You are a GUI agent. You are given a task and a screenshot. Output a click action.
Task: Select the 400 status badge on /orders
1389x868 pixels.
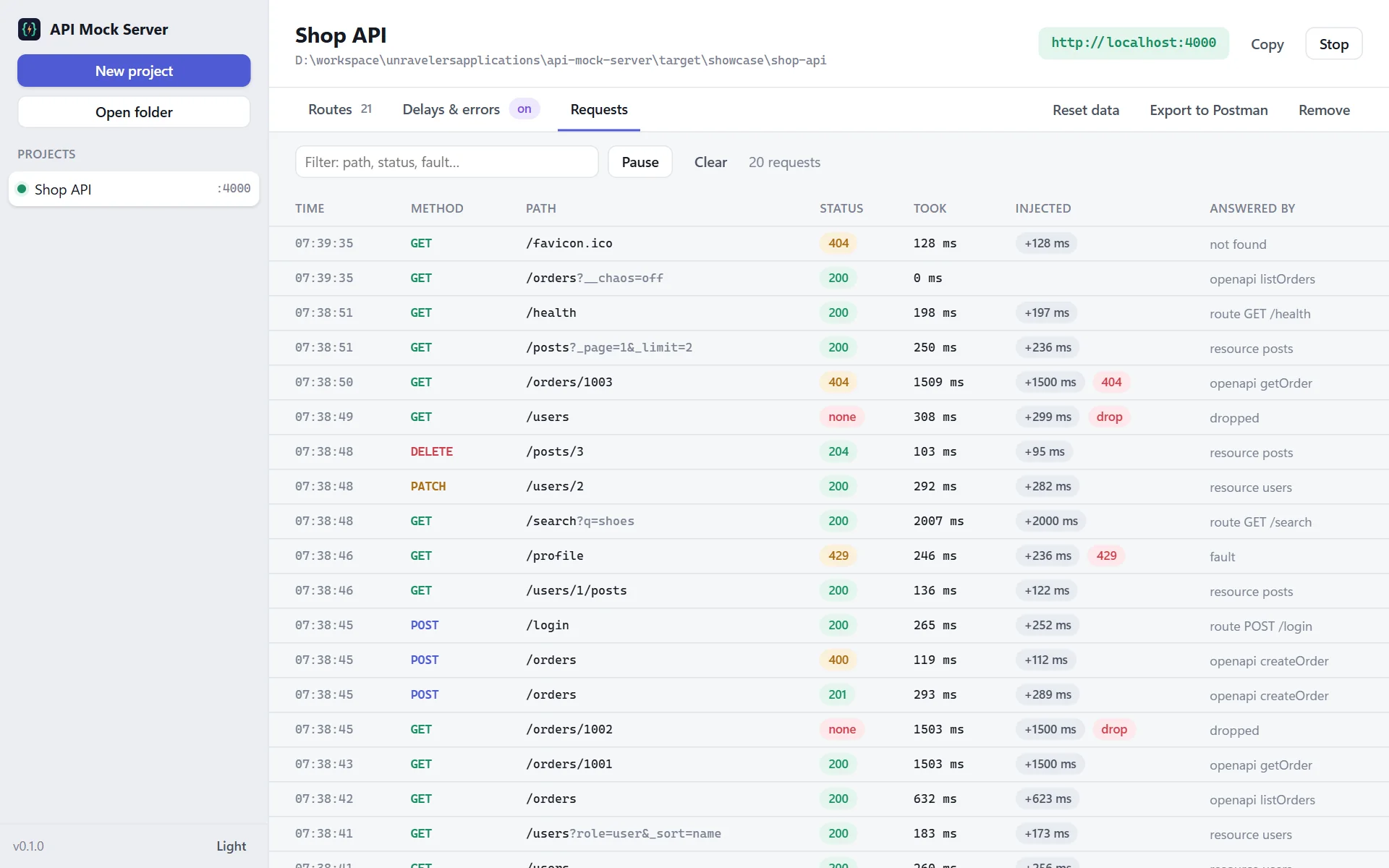pyautogui.click(x=838, y=660)
